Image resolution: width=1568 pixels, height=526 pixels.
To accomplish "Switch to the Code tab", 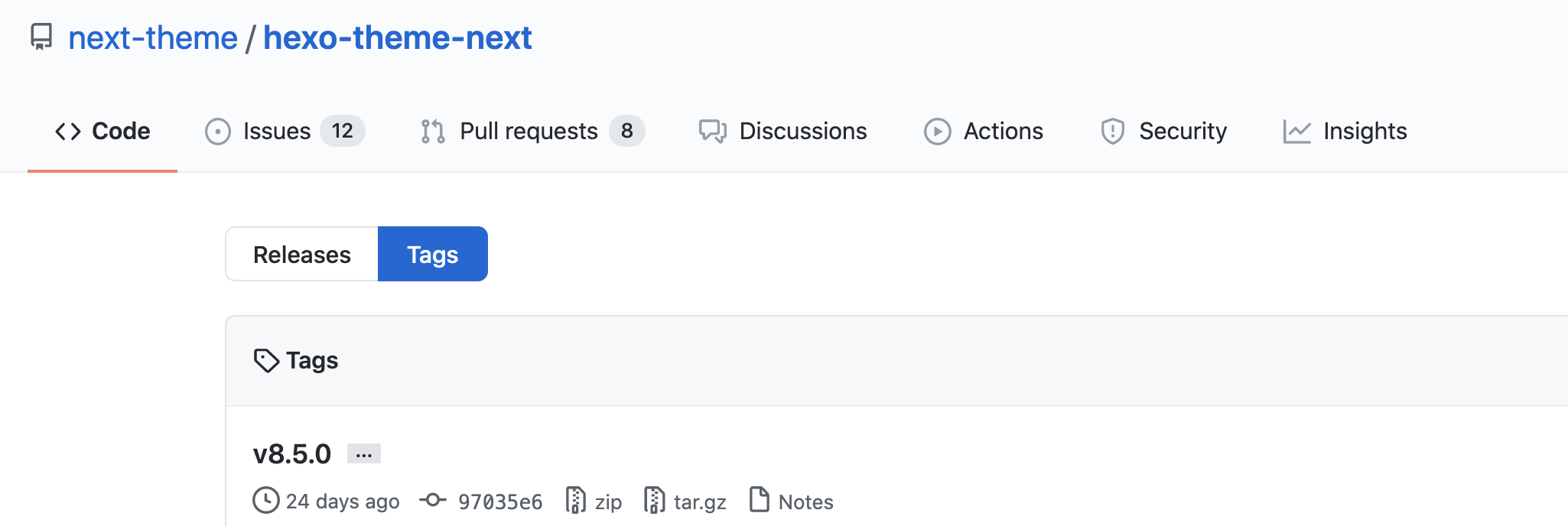I will coord(102,131).
